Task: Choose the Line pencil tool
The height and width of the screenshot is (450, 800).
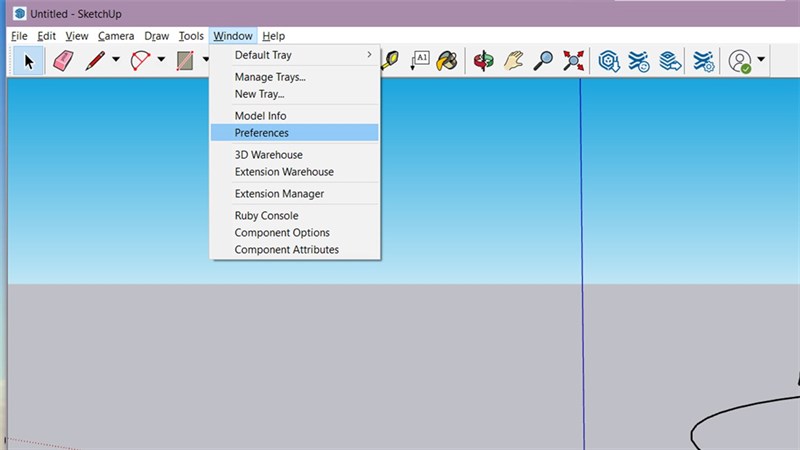Action: [x=95, y=61]
